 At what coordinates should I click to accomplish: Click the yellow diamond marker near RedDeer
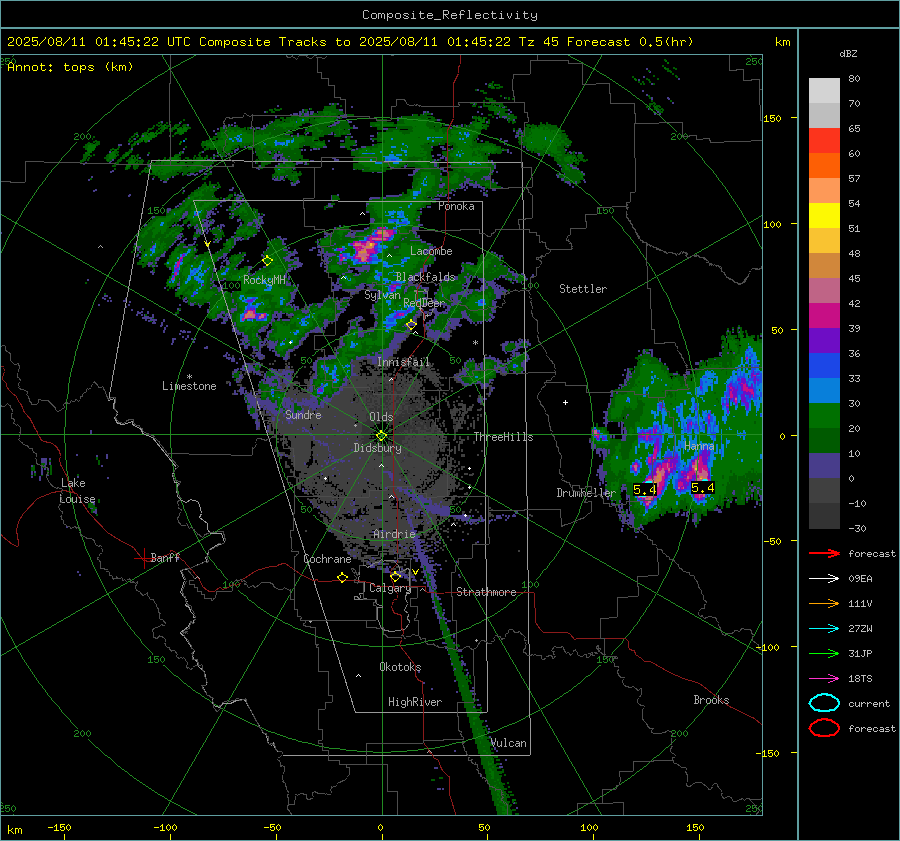[x=411, y=325]
